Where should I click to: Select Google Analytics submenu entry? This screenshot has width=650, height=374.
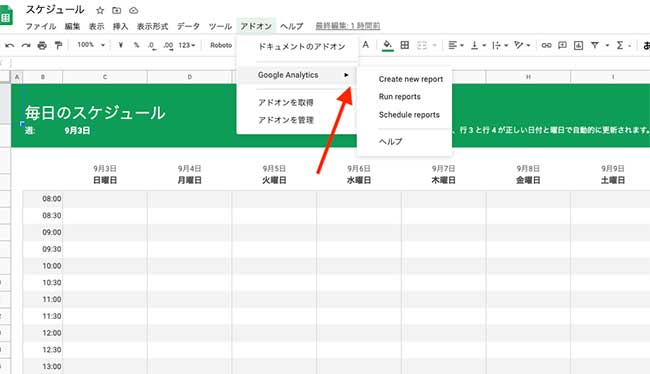coord(297,75)
